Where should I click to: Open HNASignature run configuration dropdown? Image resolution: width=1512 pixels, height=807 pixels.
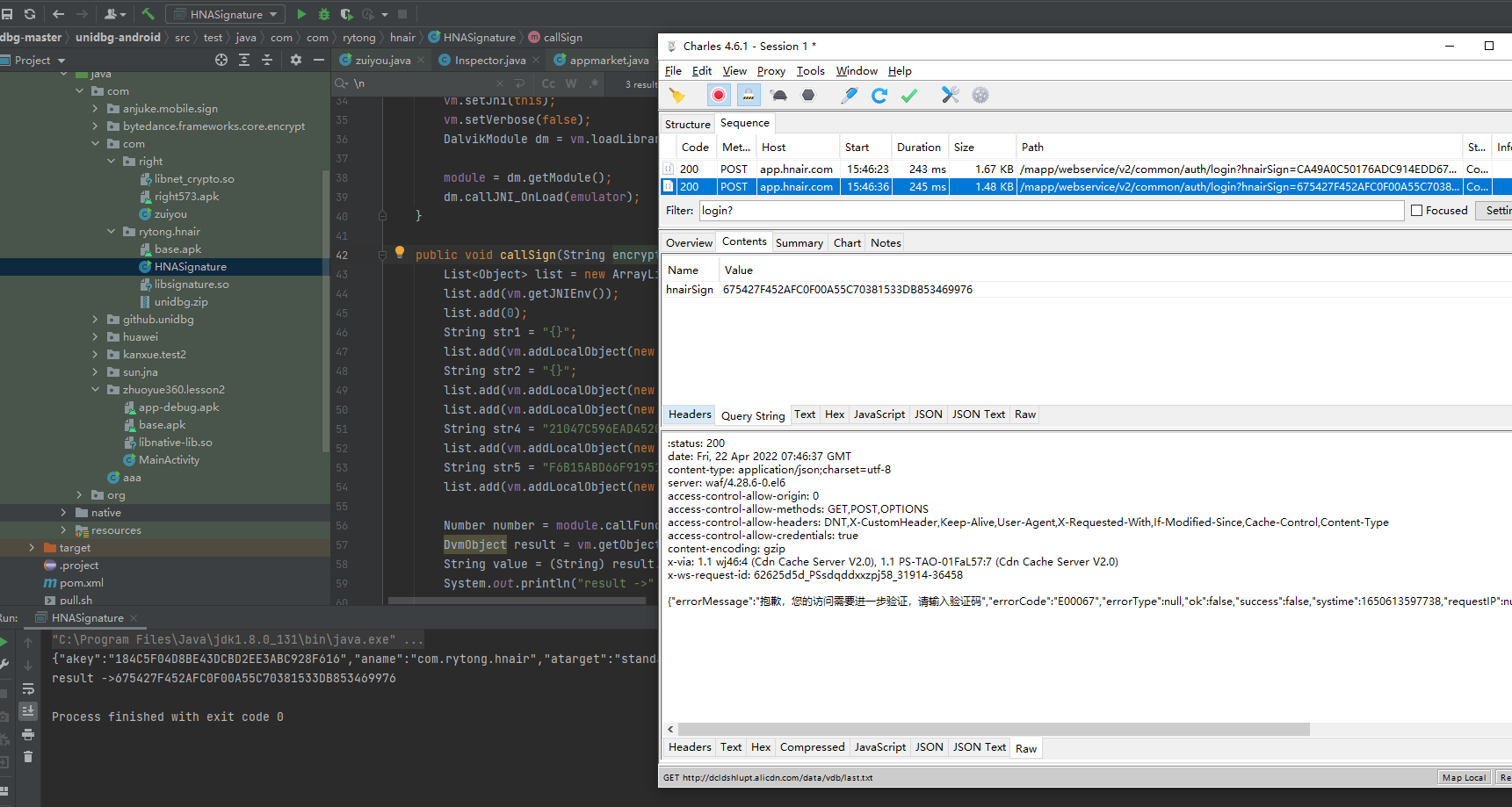[x=225, y=14]
